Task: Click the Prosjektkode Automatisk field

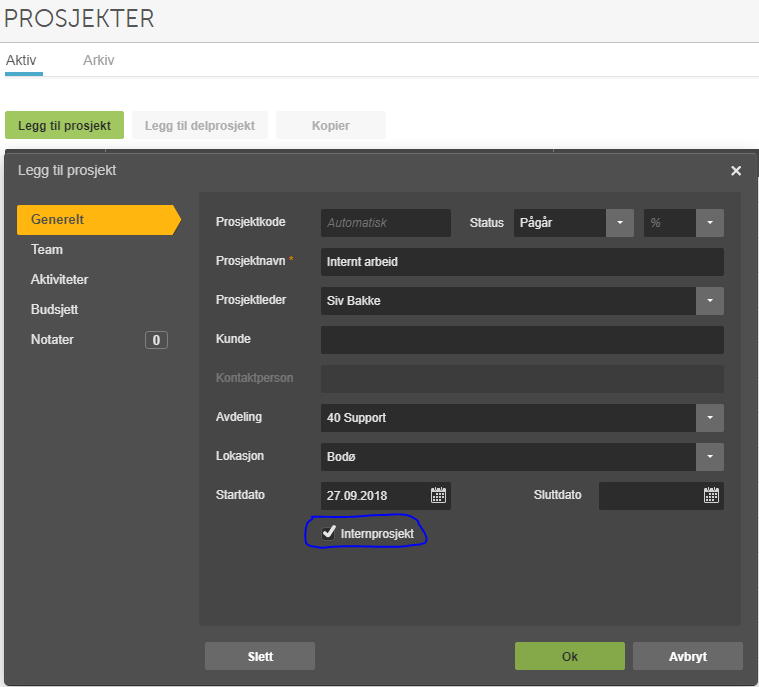Action: point(386,223)
